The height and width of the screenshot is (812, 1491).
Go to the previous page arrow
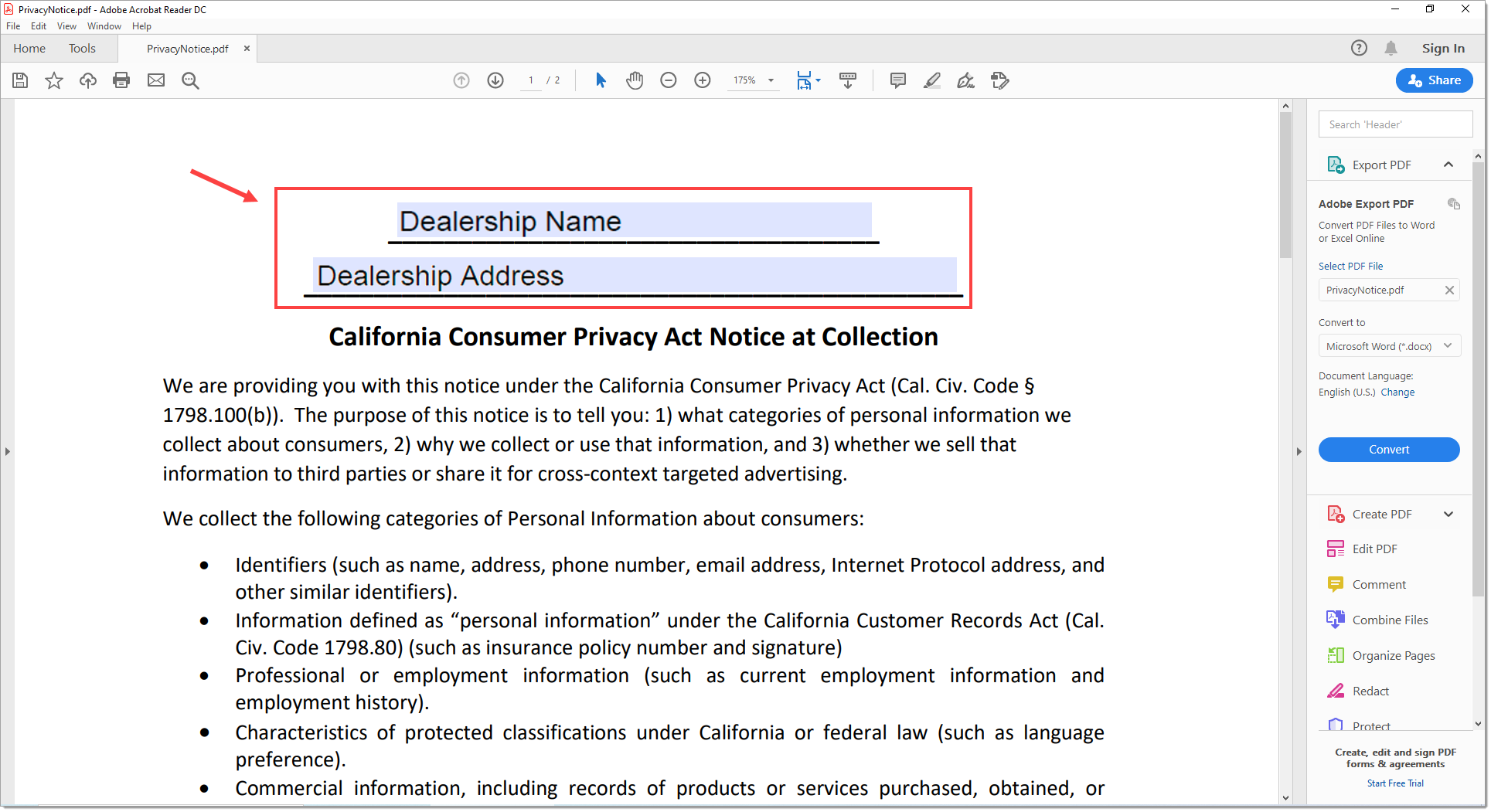tap(461, 80)
